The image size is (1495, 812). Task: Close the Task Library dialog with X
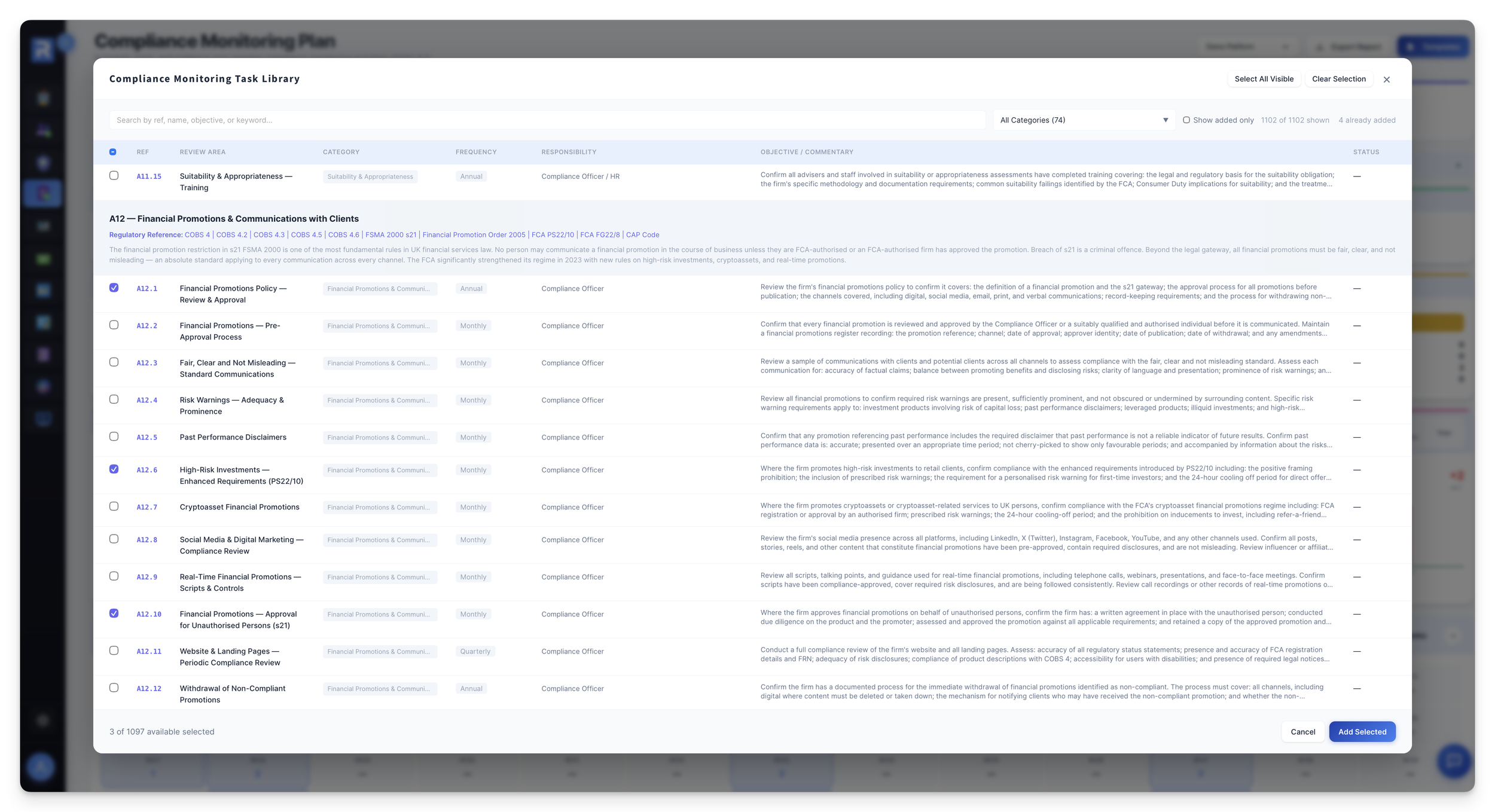[x=1386, y=80]
